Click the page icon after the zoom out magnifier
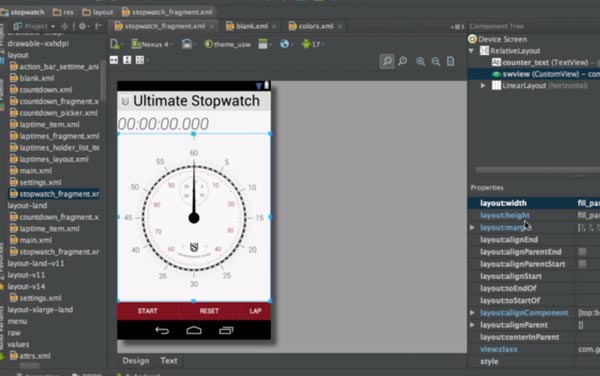Screen dimensions: 600x376 coord(451,61)
